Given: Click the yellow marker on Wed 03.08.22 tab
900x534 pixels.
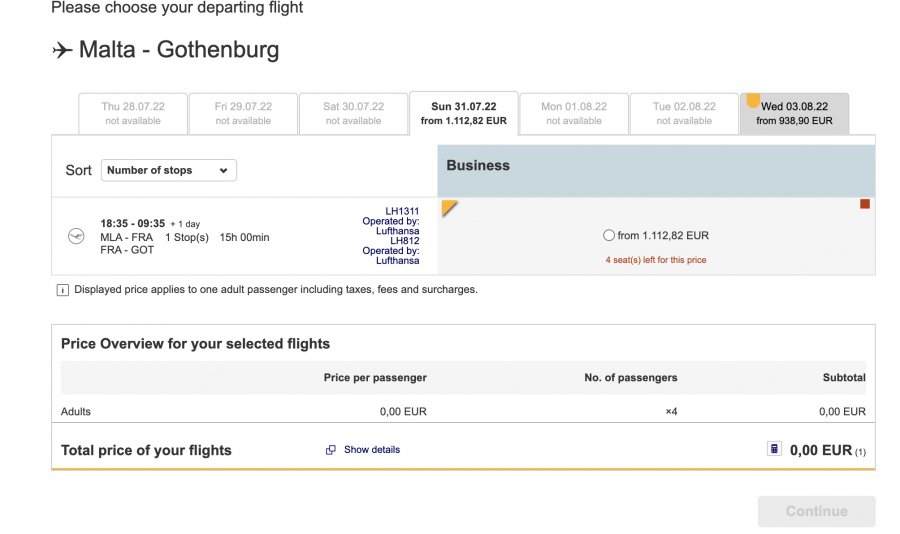Looking at the screenshot, I should click(753, 100).
